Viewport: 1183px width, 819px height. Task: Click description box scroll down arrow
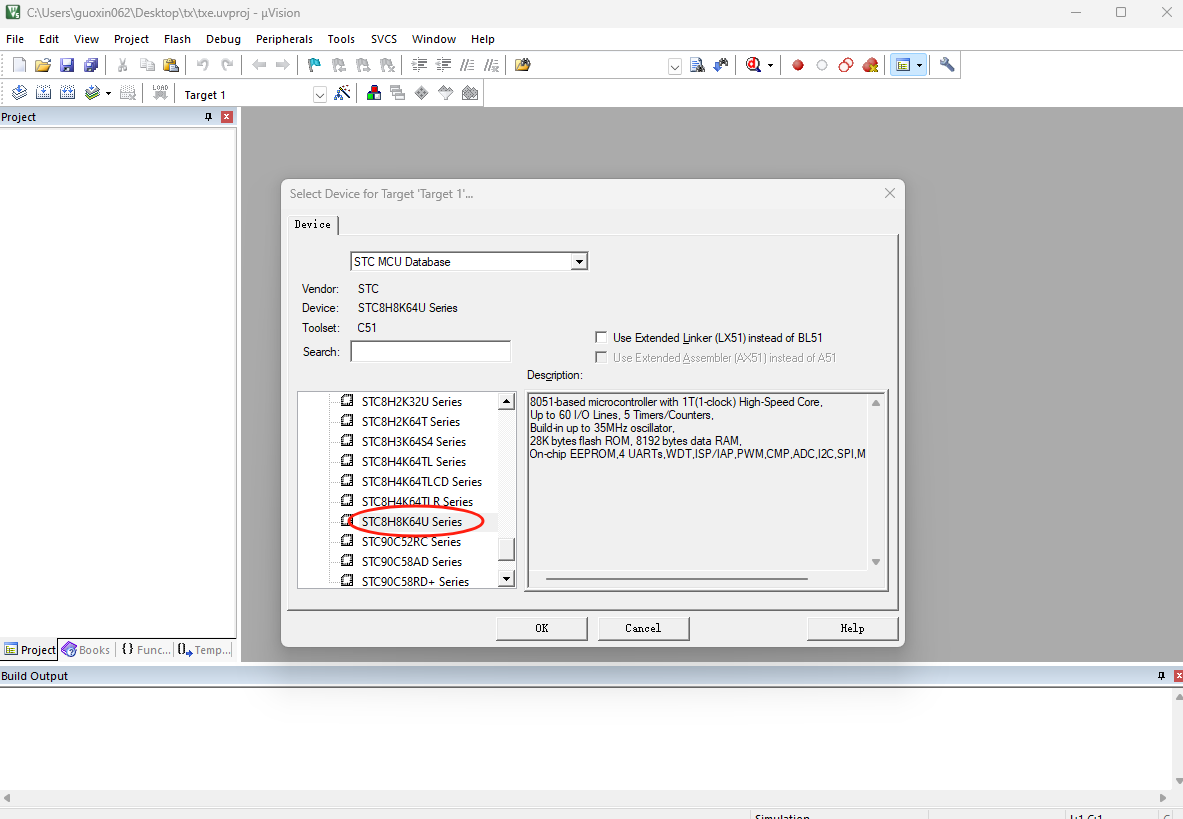(876, 562)
